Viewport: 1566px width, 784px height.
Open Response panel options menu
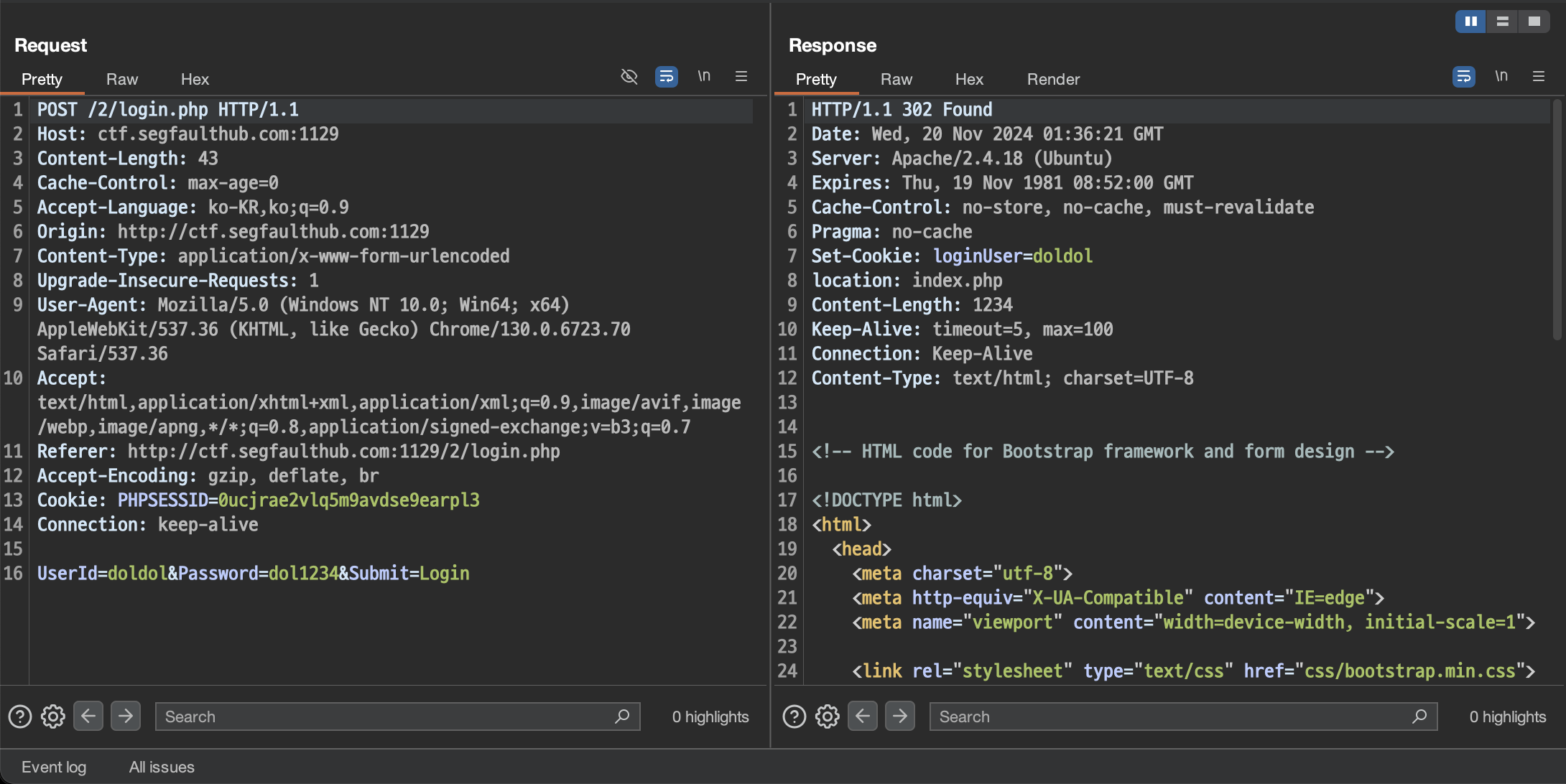click(x=1539, y=76)
